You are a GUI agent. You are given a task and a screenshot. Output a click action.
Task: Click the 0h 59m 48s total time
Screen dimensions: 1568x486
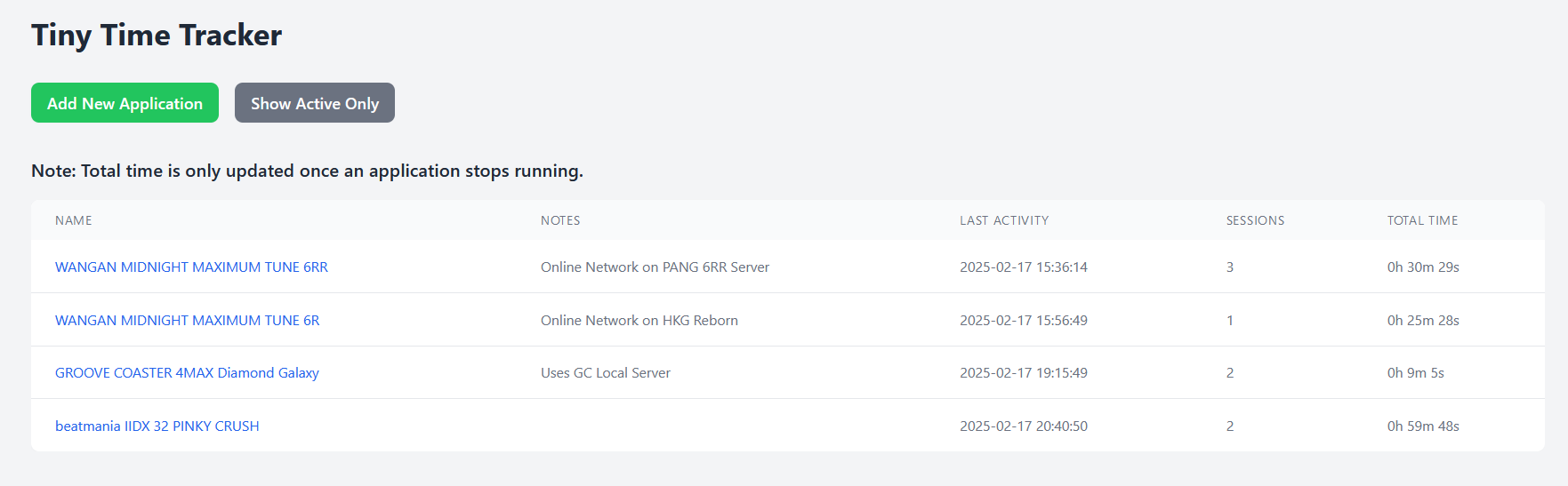click(1422, 426)
